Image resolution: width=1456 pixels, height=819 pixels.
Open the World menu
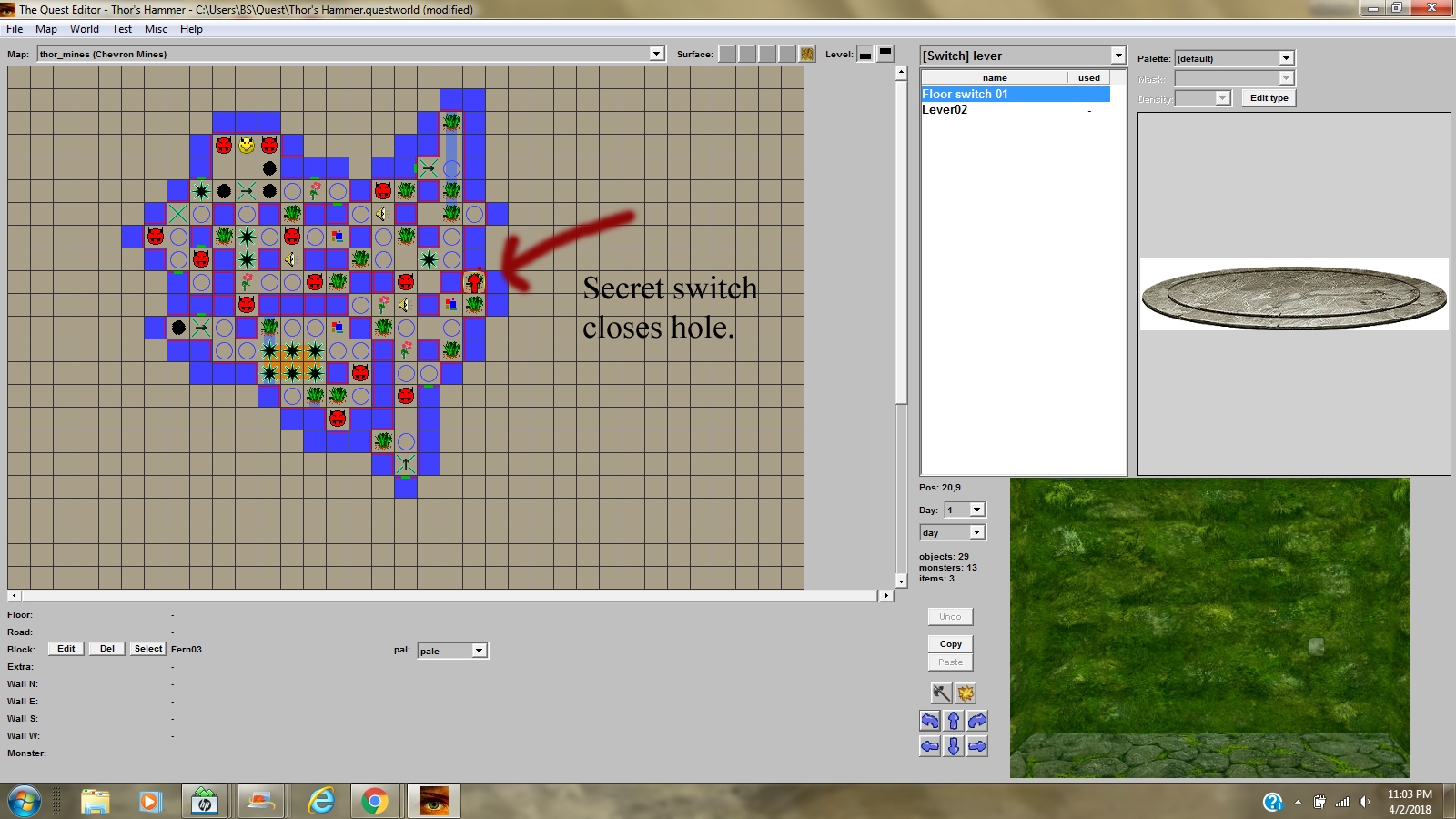(x=85, y=29)
